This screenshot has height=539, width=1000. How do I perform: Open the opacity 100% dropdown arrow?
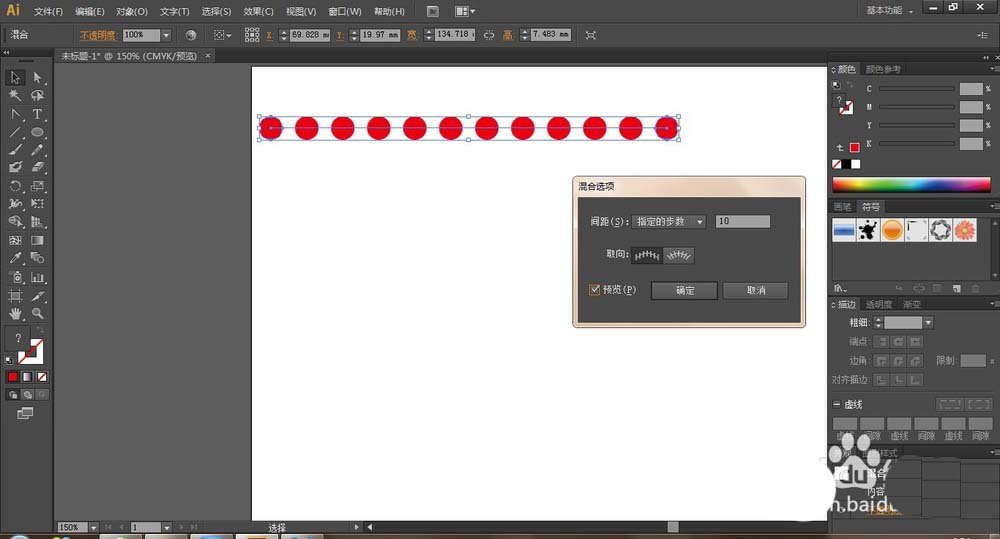click(x=166, y=35)
